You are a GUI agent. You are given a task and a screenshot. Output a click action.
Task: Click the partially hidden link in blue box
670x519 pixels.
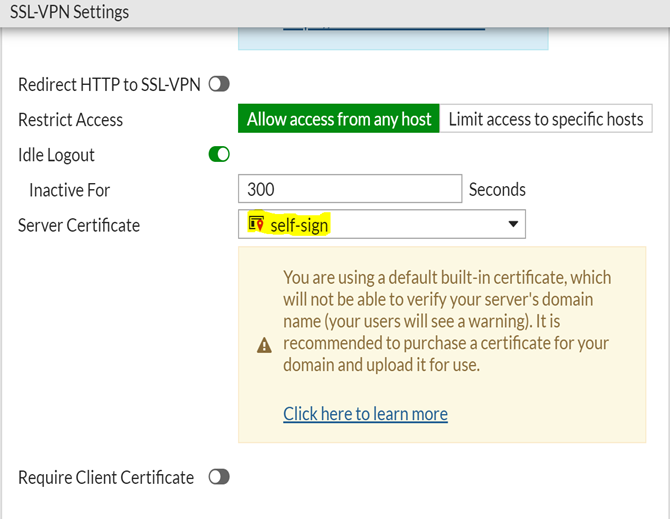(x=383, y=26)
